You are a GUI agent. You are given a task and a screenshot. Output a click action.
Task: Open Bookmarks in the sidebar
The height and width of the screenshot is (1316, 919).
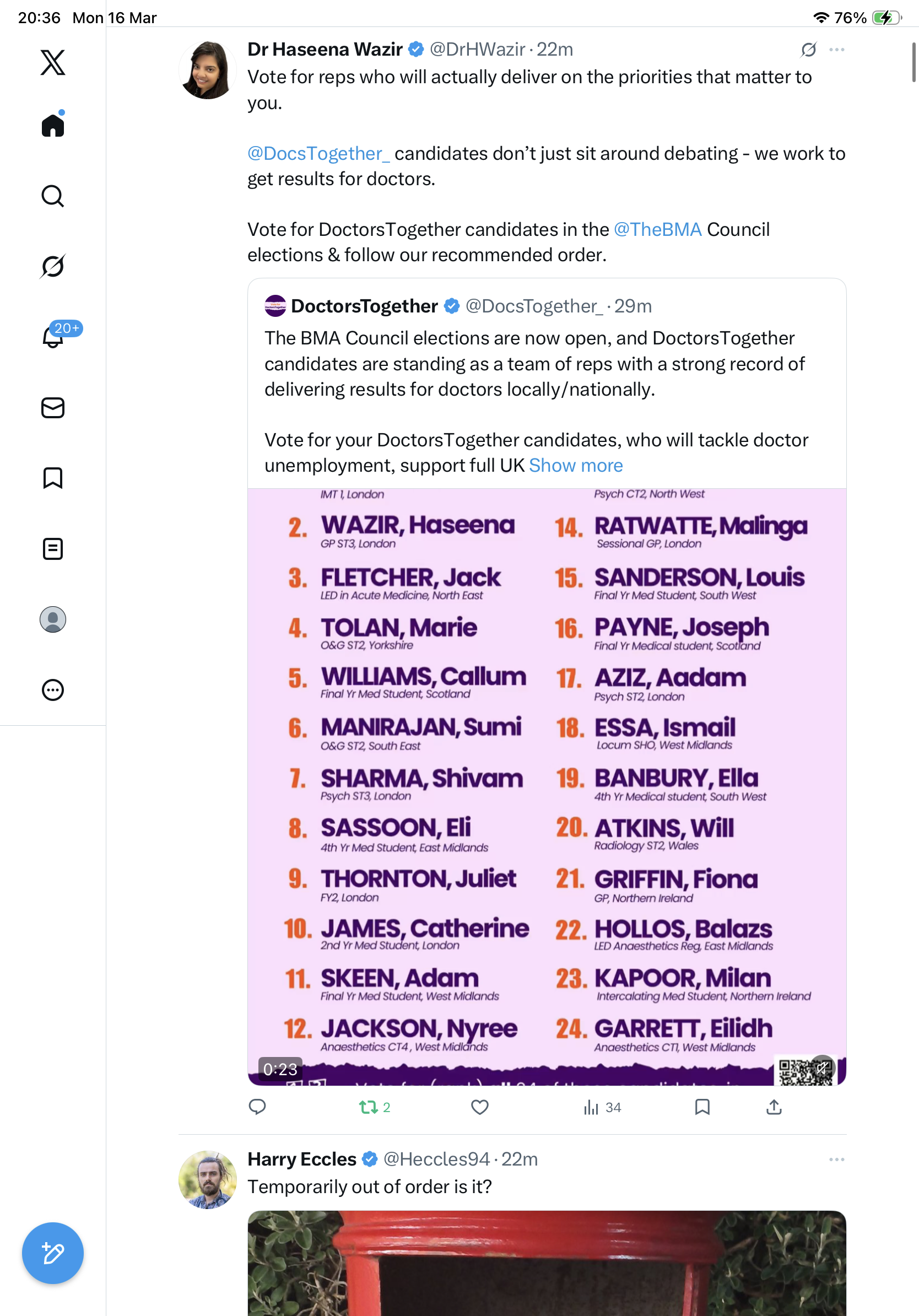(53, 477)
